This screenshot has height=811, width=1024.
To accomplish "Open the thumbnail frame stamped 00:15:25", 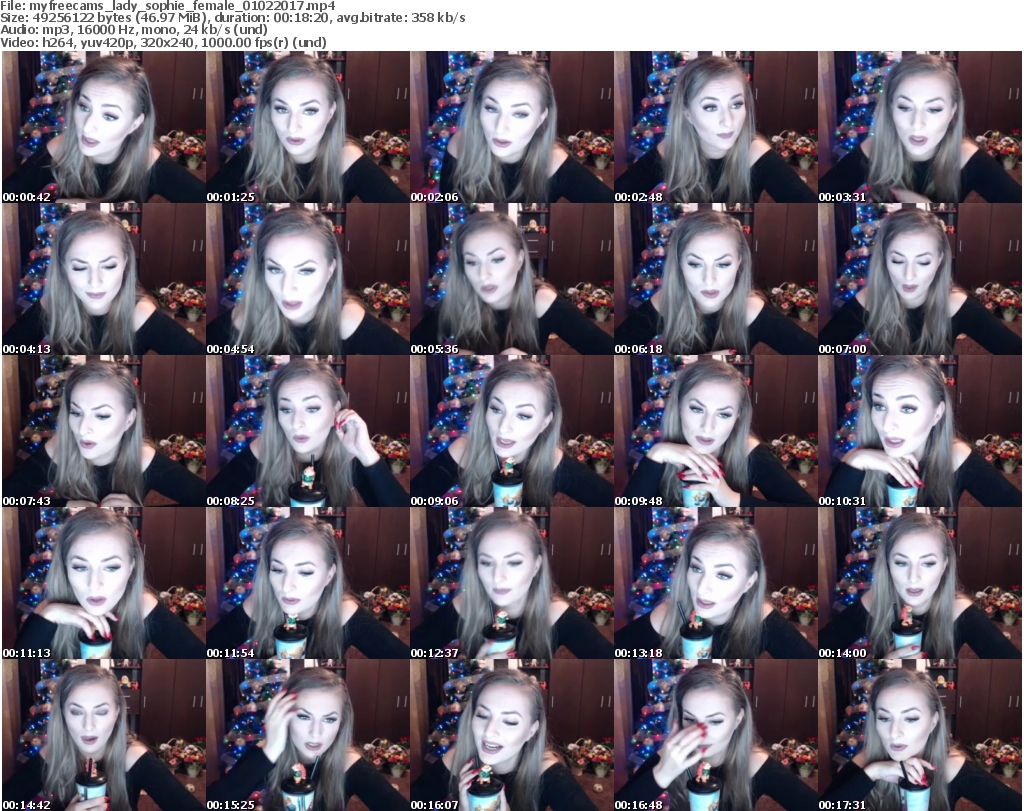I will coord(308,735).
